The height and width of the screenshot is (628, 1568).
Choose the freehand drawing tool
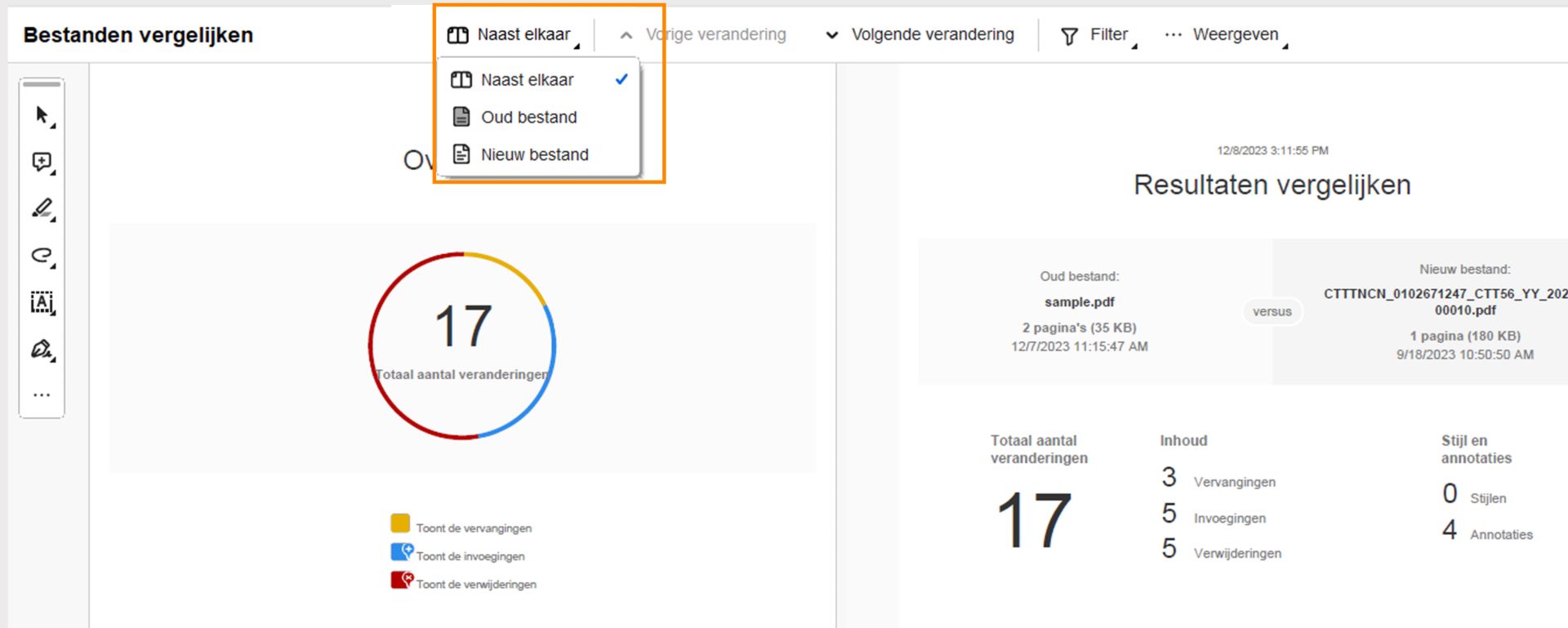coord(41,256)
